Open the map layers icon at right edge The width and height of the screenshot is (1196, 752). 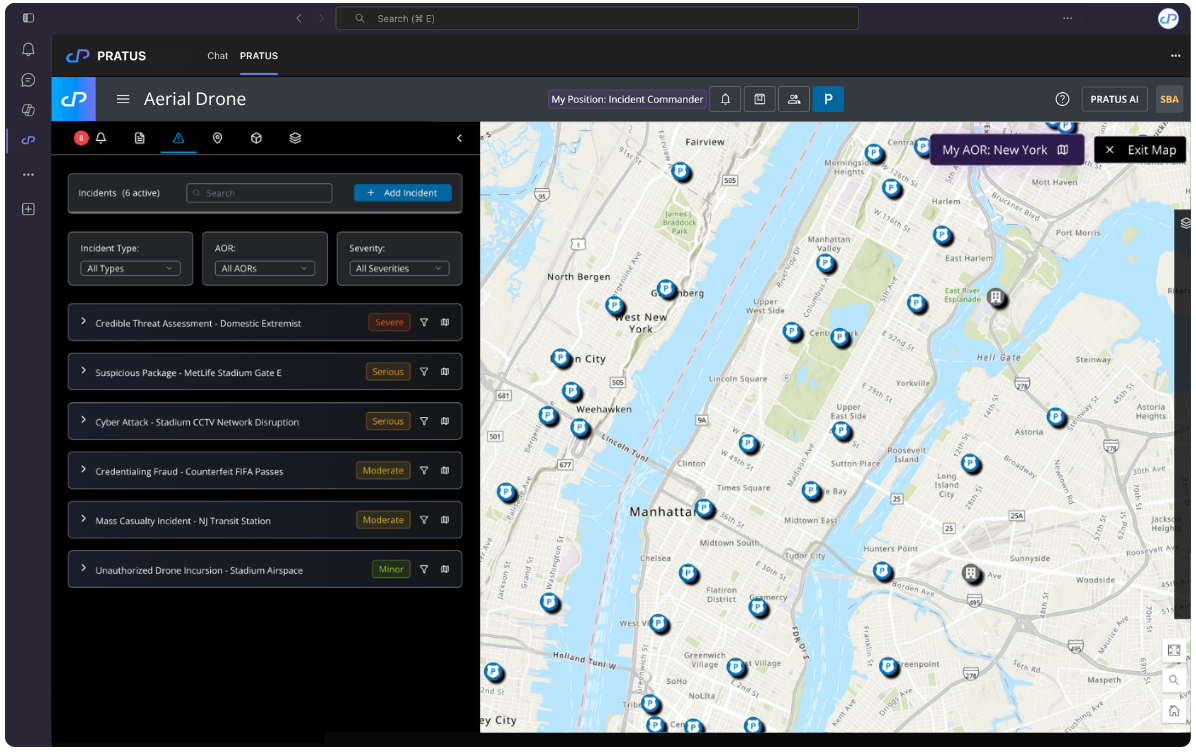(x=1185, y=223)
